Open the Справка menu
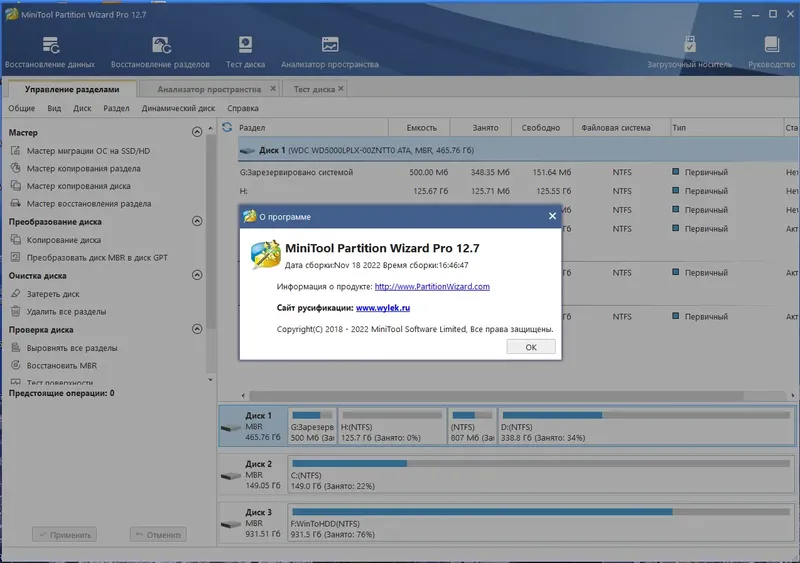800x563 pixels. point(243,108)
